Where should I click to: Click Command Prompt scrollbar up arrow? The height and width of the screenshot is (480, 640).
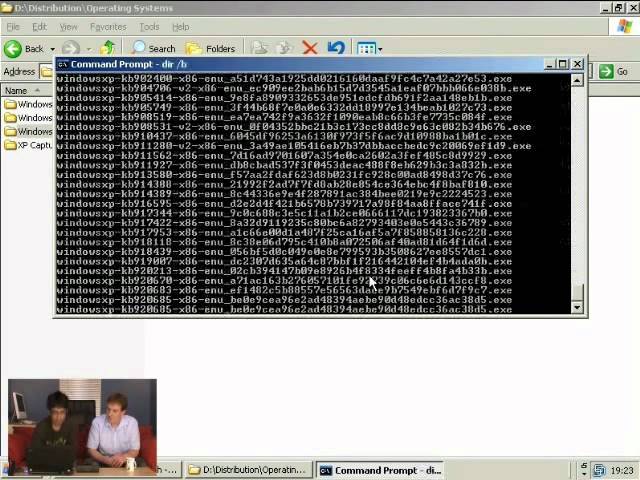pos(577,80)
